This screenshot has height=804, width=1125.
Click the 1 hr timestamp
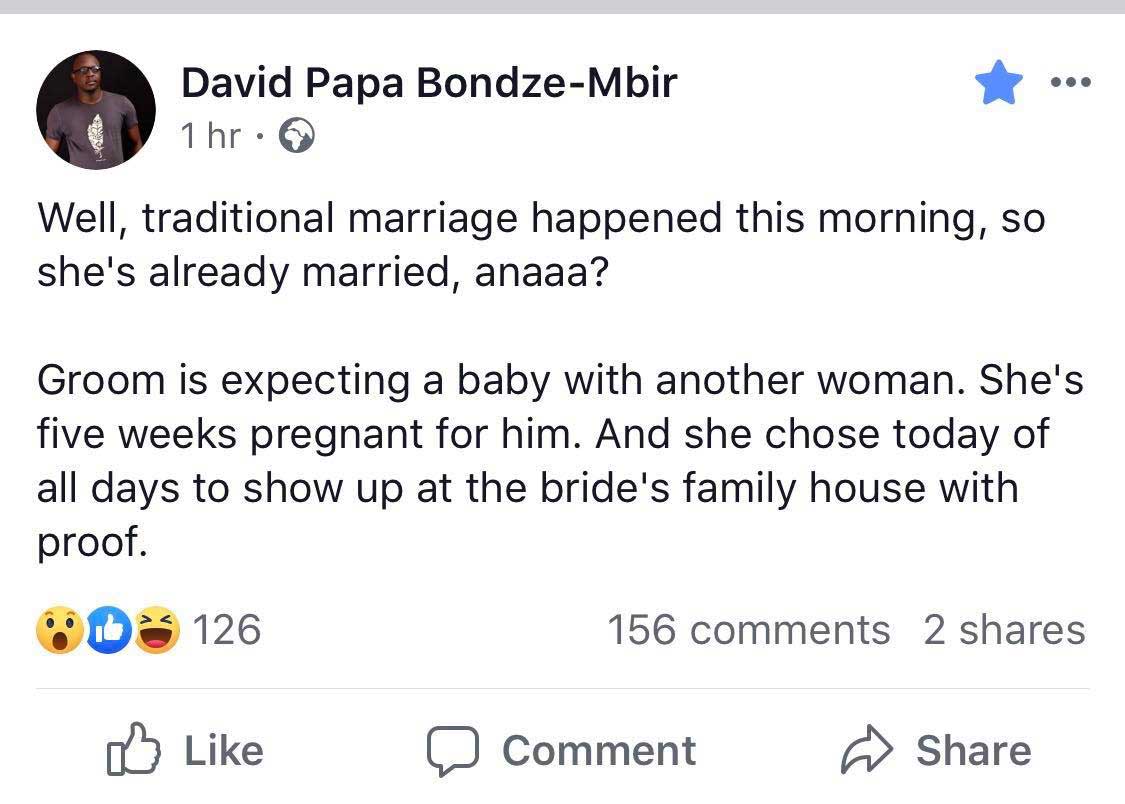point(210,136)
